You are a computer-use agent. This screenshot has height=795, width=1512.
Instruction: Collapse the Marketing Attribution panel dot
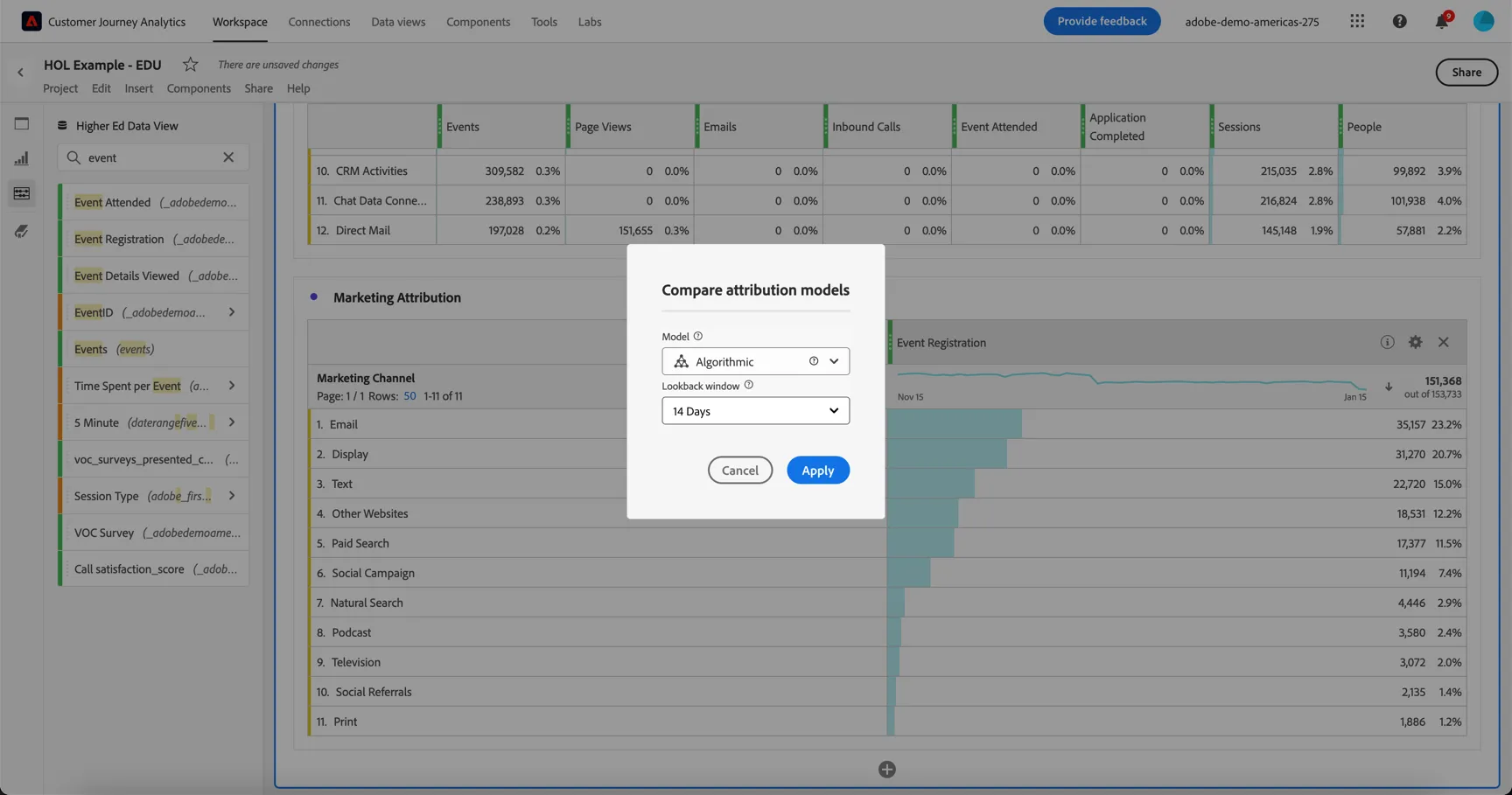313,297
